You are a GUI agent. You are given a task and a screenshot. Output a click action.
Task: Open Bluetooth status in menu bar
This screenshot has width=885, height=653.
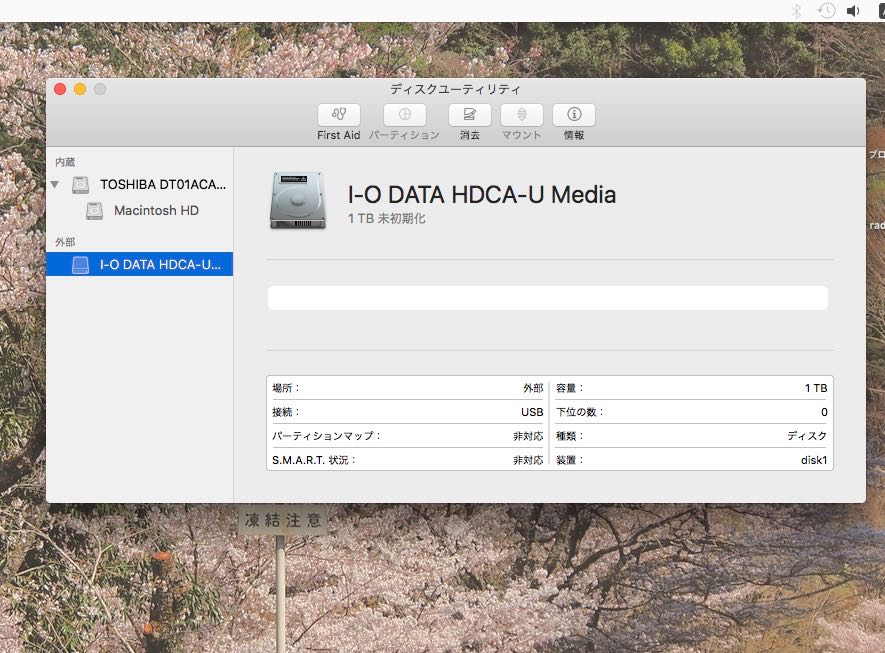(x=796, y=11)
